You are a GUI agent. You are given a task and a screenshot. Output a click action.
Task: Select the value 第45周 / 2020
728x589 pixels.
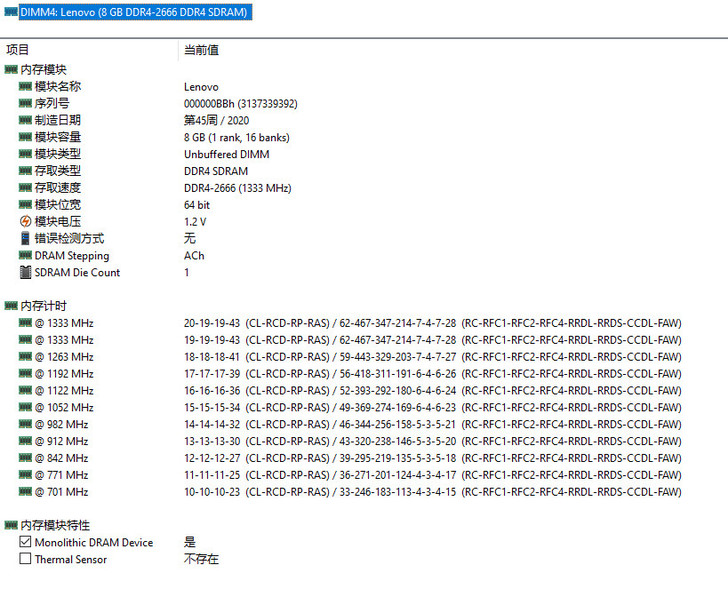point(216,120)
